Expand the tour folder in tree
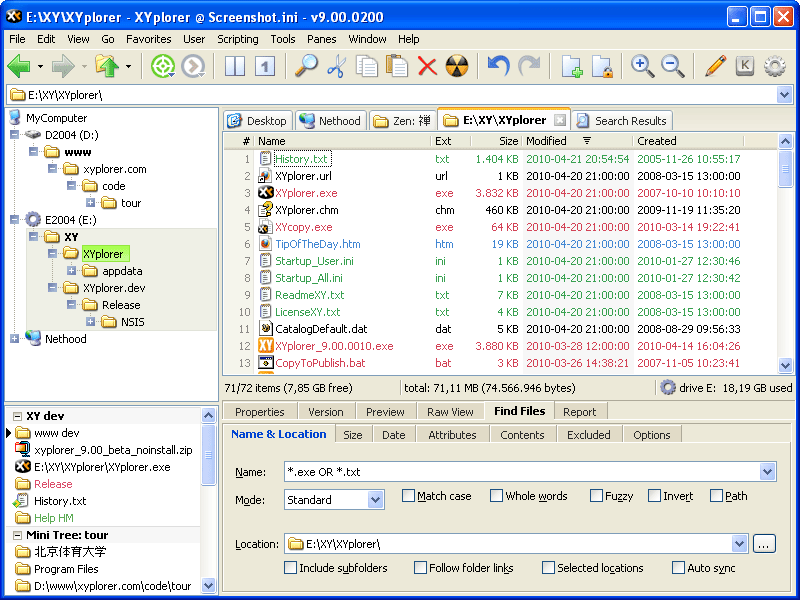 tap(90, 203)
